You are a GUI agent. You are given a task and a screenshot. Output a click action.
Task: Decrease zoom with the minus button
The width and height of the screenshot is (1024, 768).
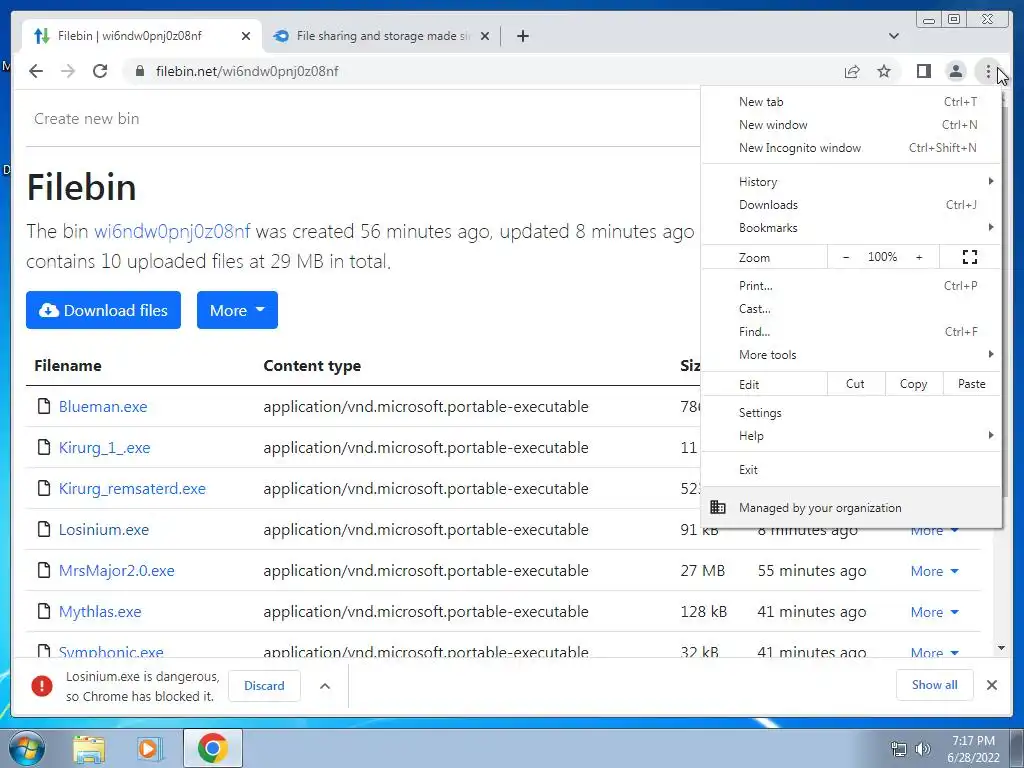pos(846,257)
